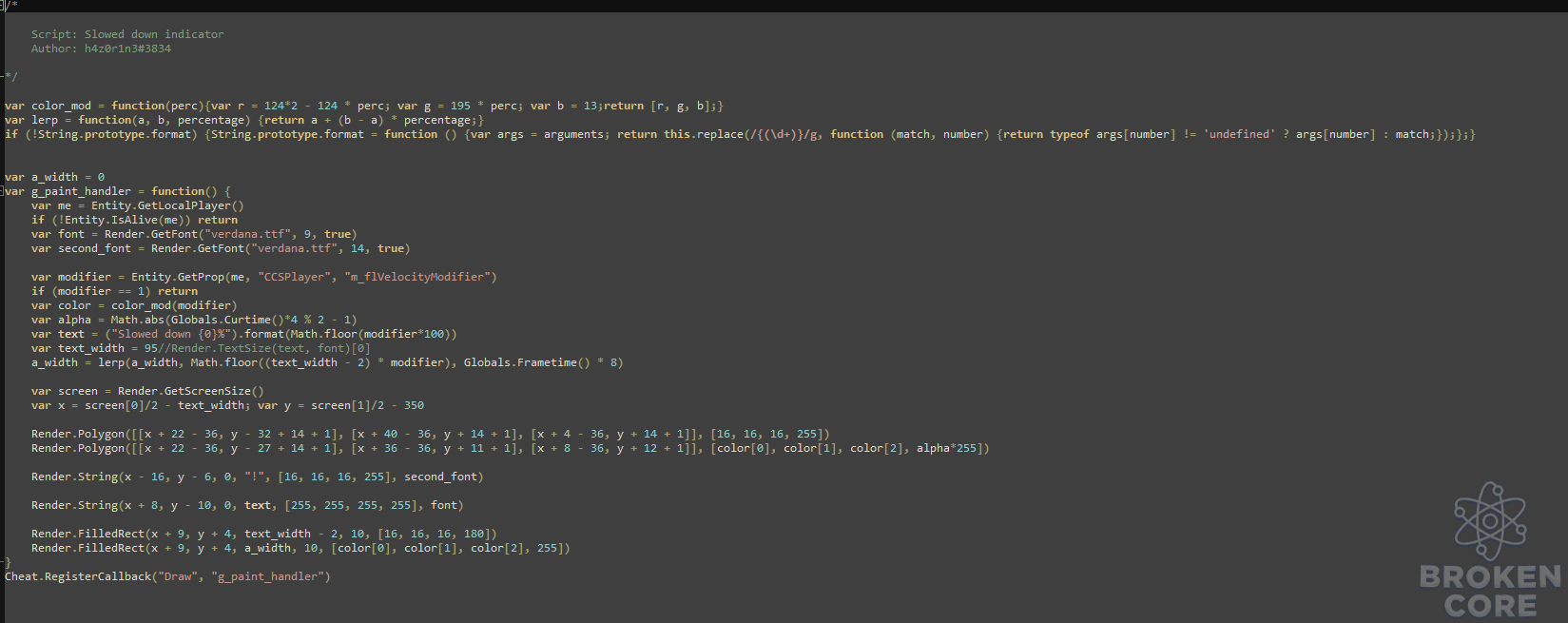Image resolution: width=1568 pixels, height=623 pixels.
Task: Click the "var font" declaration line
Action: pos(194,234)
